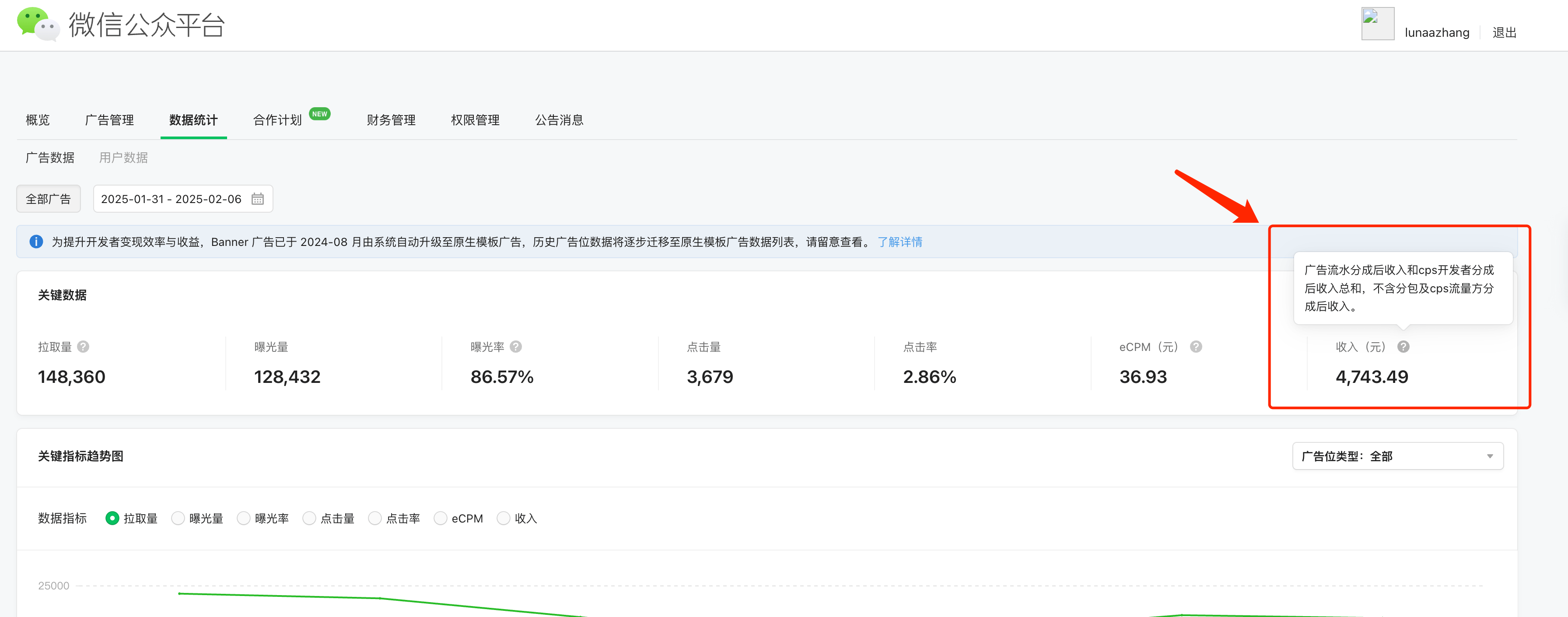Click the 广告流水分成后收入 tooltip text

coord(1399,288)
